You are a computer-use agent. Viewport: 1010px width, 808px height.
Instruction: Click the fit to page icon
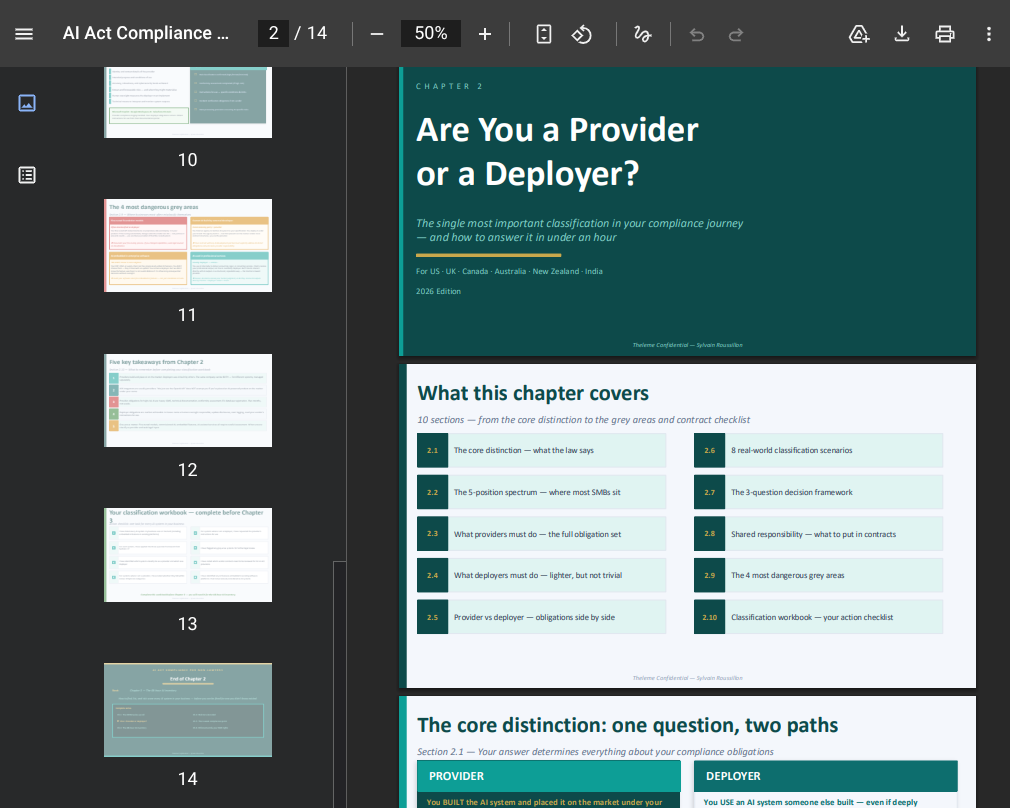click(544, 34)
